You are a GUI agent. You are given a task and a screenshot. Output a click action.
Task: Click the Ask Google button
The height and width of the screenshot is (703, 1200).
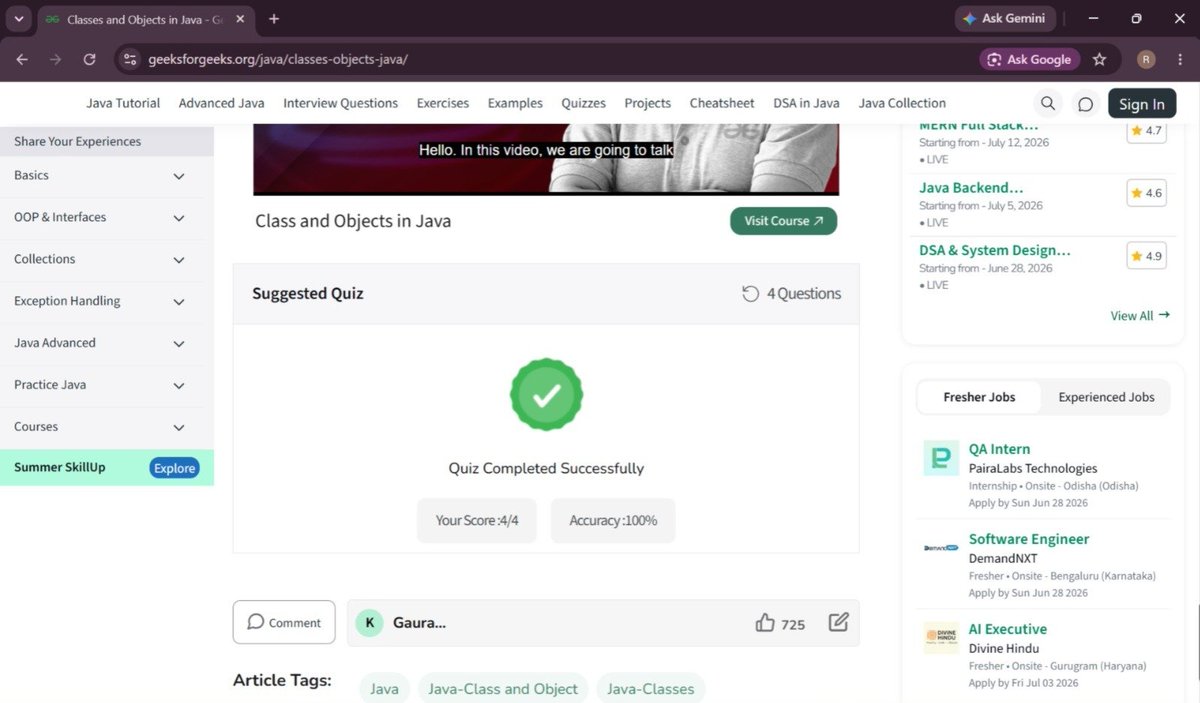click(1029, 59)
